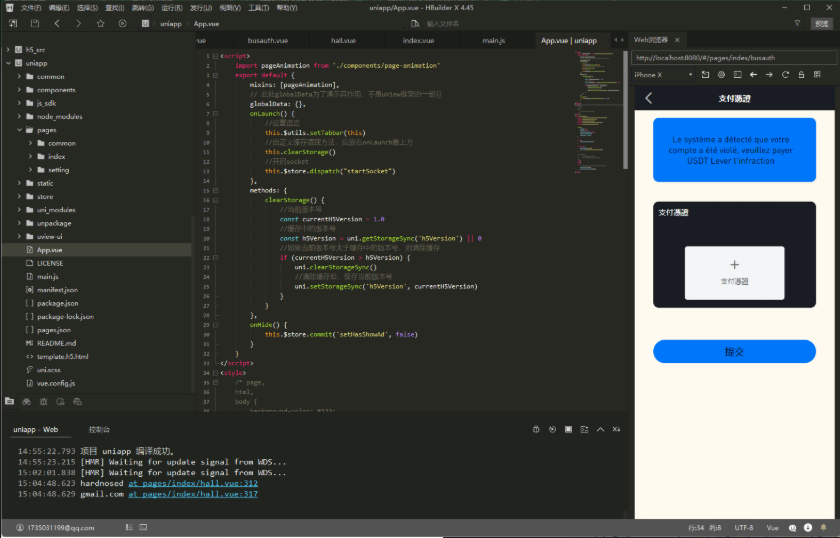This screenshot has width=840, height=538.
Task: Click the binoculars search icon in sidebar bottom
Action: point(26,401)
